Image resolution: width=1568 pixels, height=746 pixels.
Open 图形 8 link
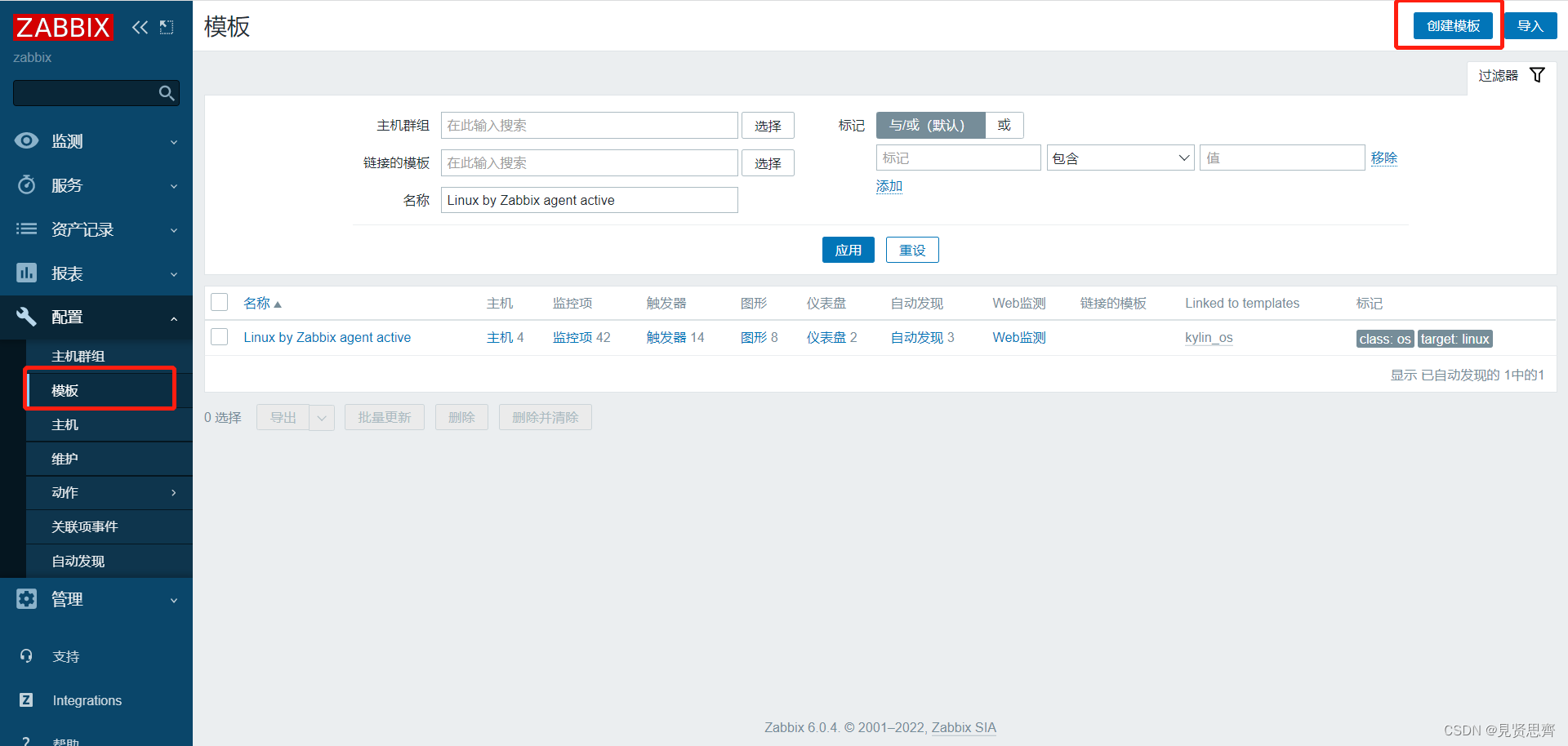(754, 337)
